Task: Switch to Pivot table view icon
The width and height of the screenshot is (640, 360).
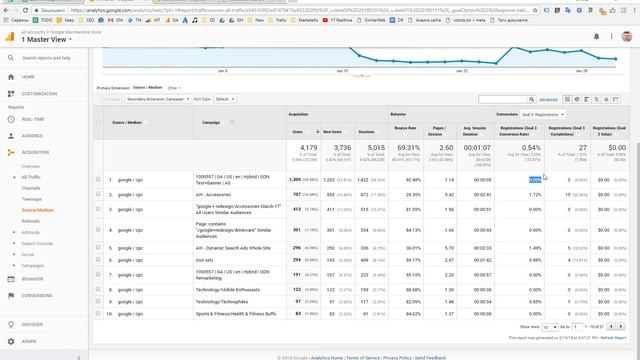Action: (x=616, y=99)
